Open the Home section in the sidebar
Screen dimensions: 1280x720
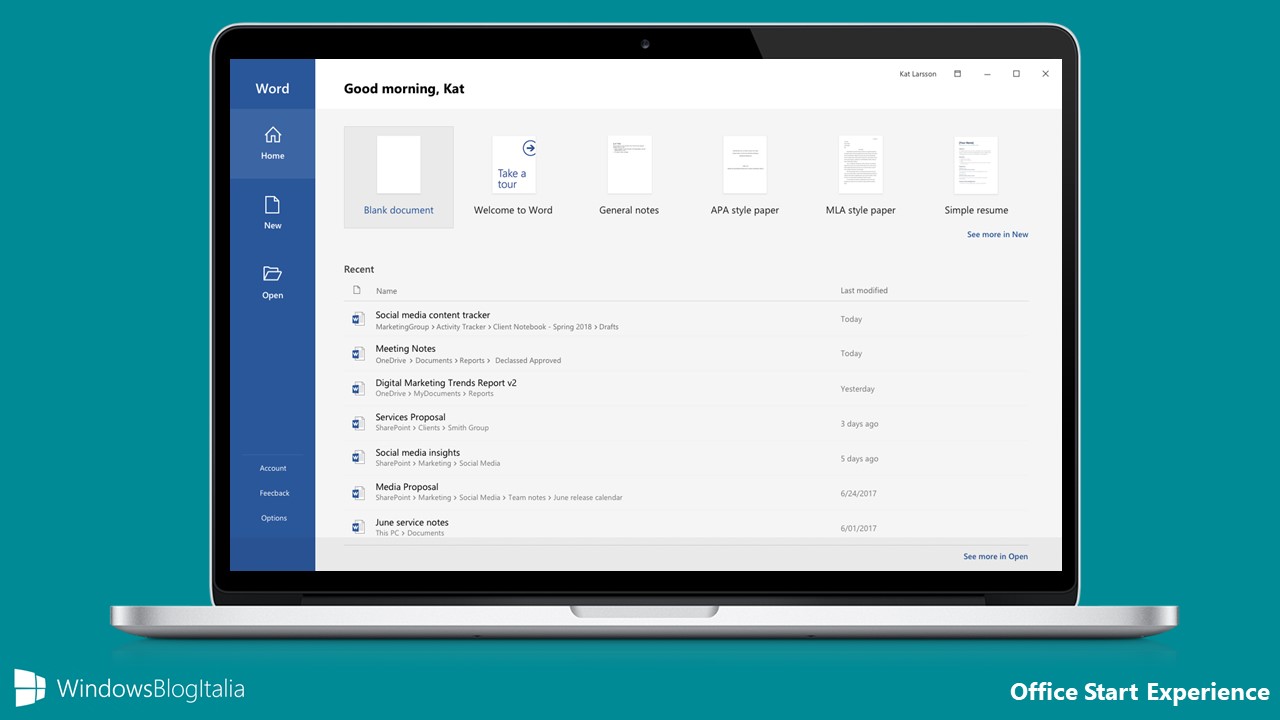pyautogui.click(x=272, y=143)
